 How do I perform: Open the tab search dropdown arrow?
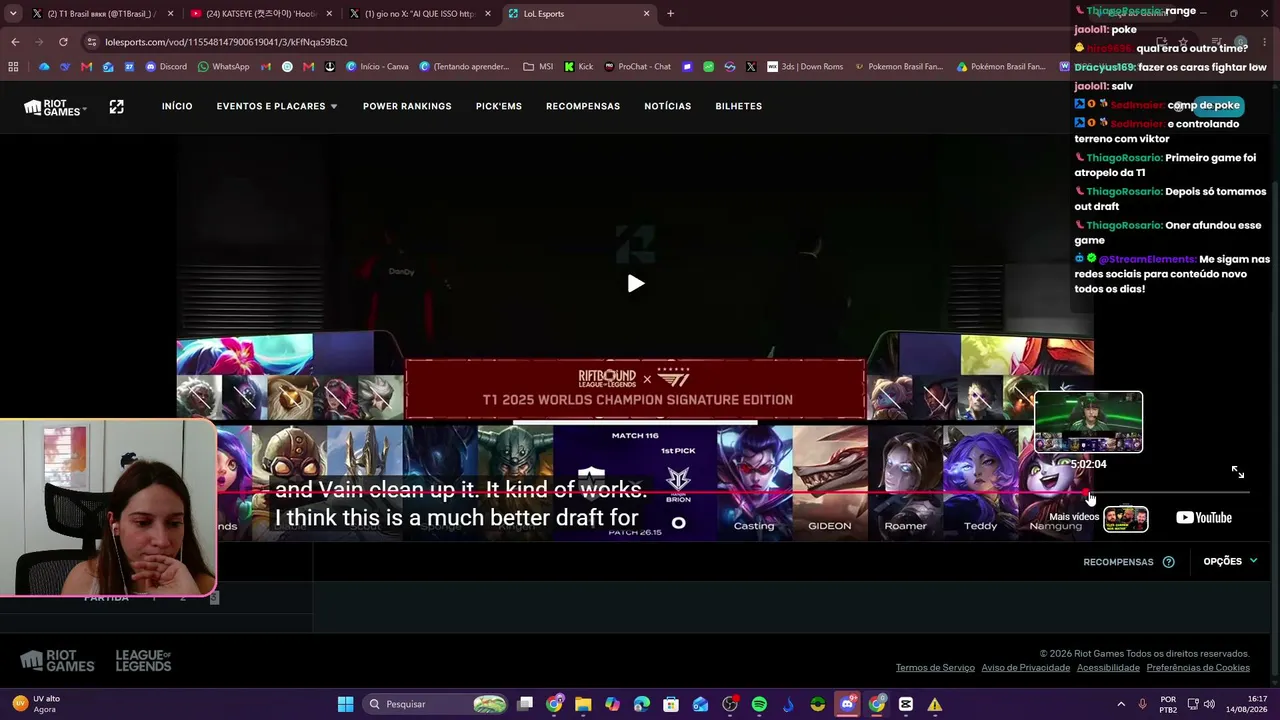[x=13, y=14]
